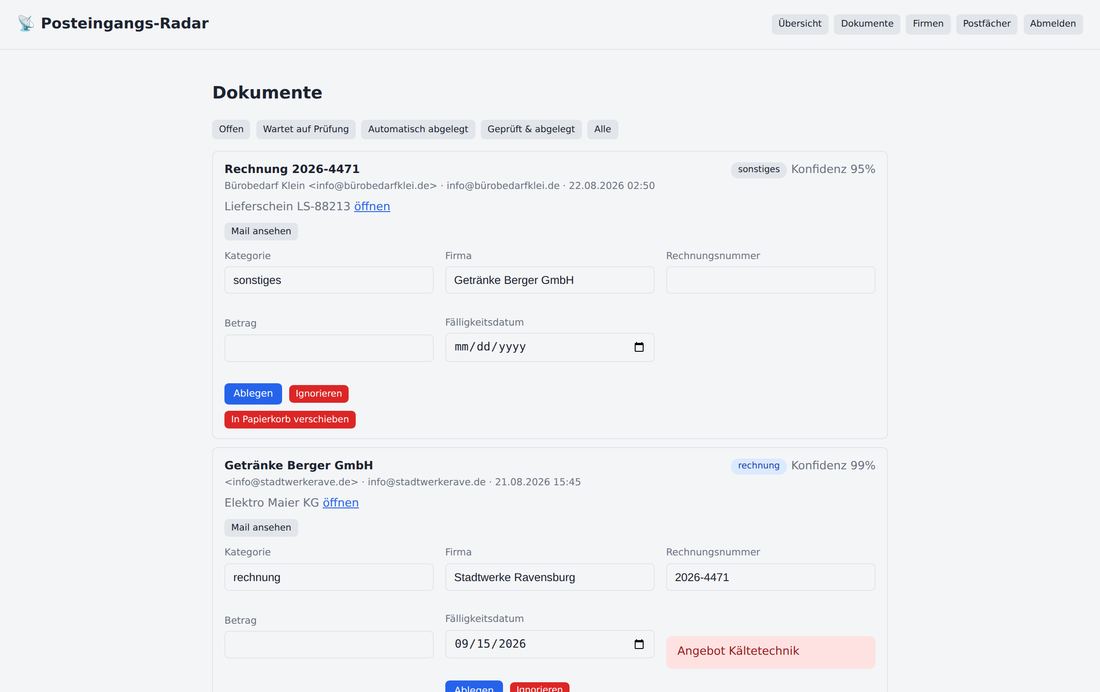The height and width of the screenshot is (692, 1100).
Task: Click the sonstiges category badge beside Konfidenz 95%
Action: tap(758, 169)
